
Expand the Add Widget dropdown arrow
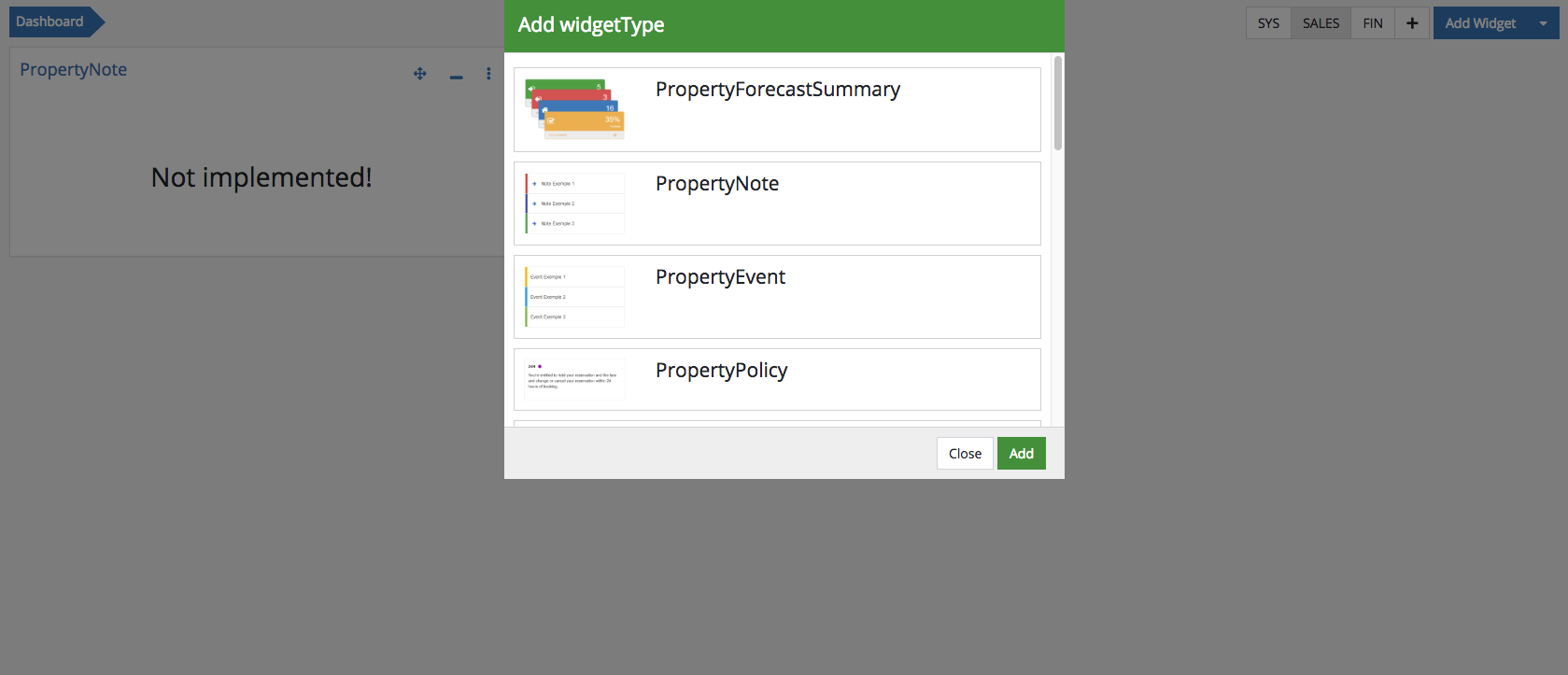(1543, 23)
